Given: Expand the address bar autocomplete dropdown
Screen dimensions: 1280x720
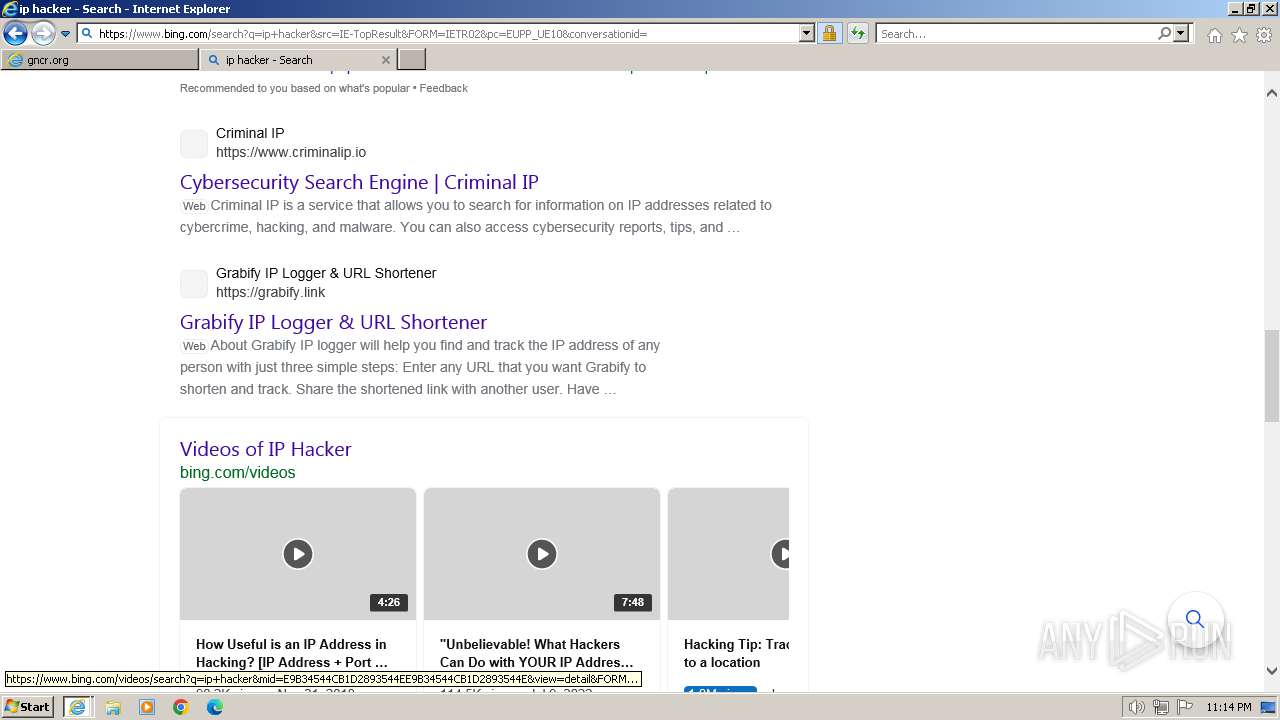Looking at the screenshot, I should [x=807, y=33].
